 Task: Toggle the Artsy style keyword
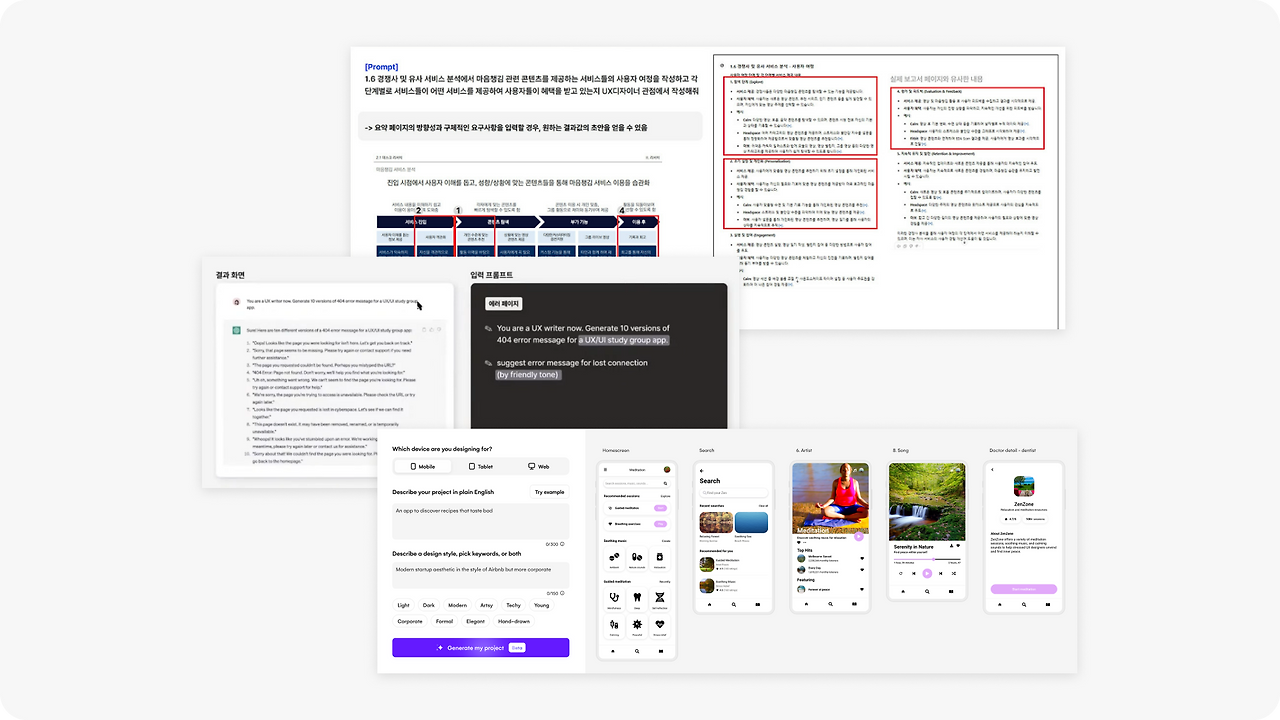click(x=486, y=605)
